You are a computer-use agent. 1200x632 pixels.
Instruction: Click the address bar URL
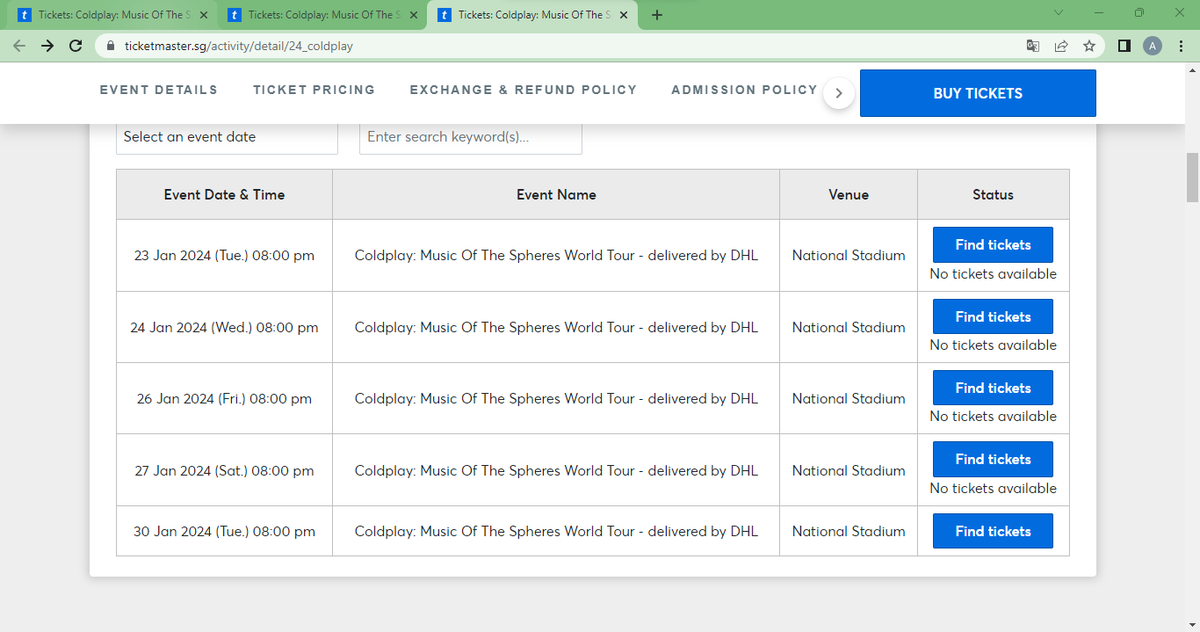point(238,46)
